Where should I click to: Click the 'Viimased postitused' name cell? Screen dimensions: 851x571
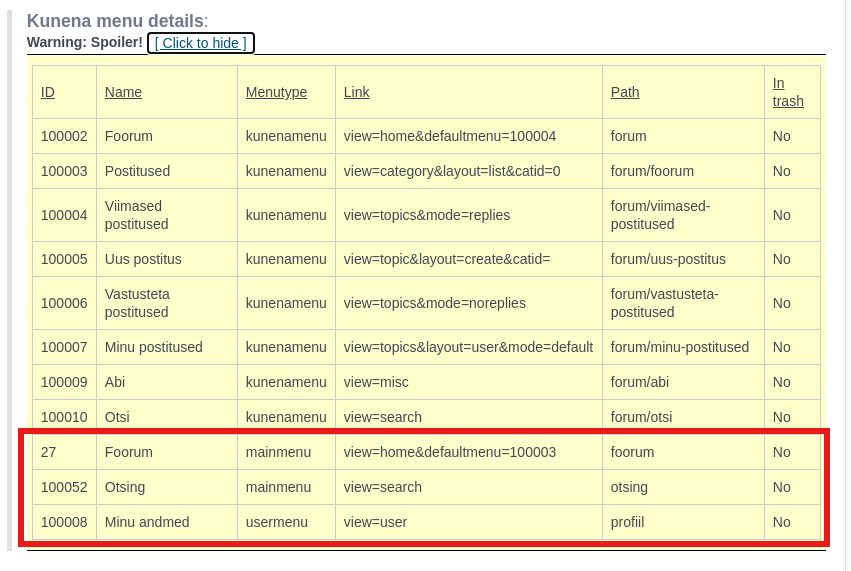(136, 215)
